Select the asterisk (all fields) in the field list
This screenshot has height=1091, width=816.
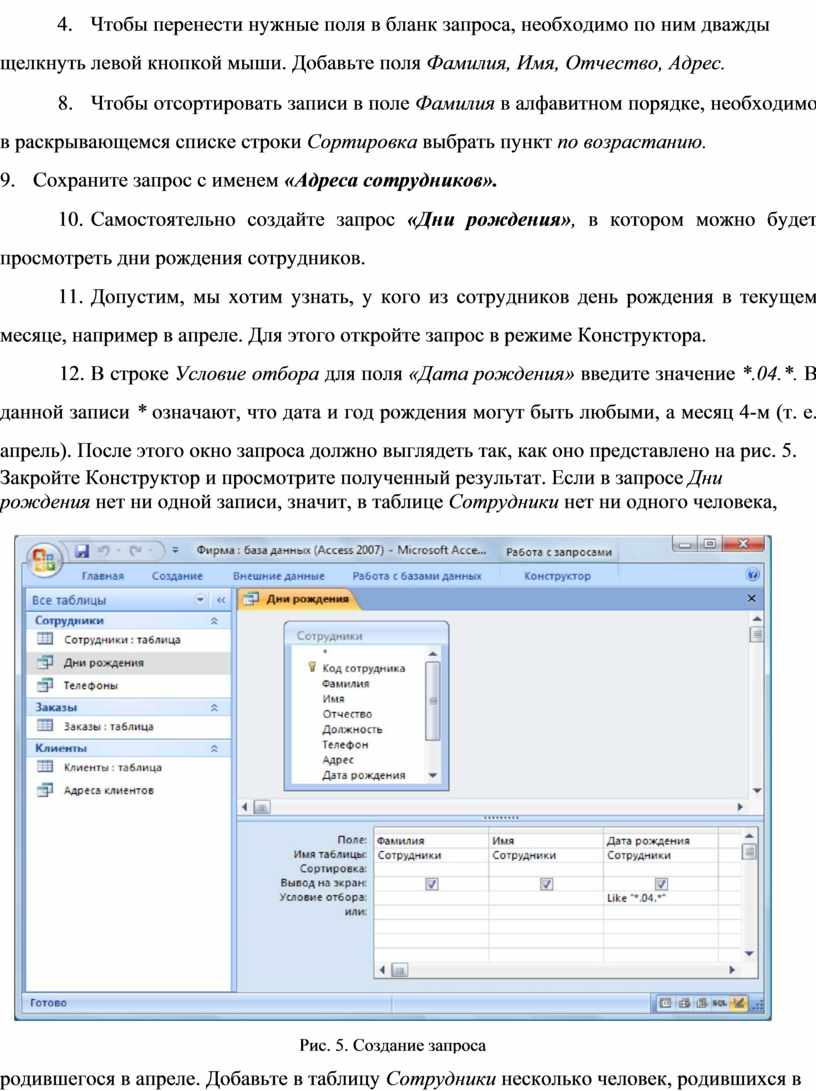point(325,653)
